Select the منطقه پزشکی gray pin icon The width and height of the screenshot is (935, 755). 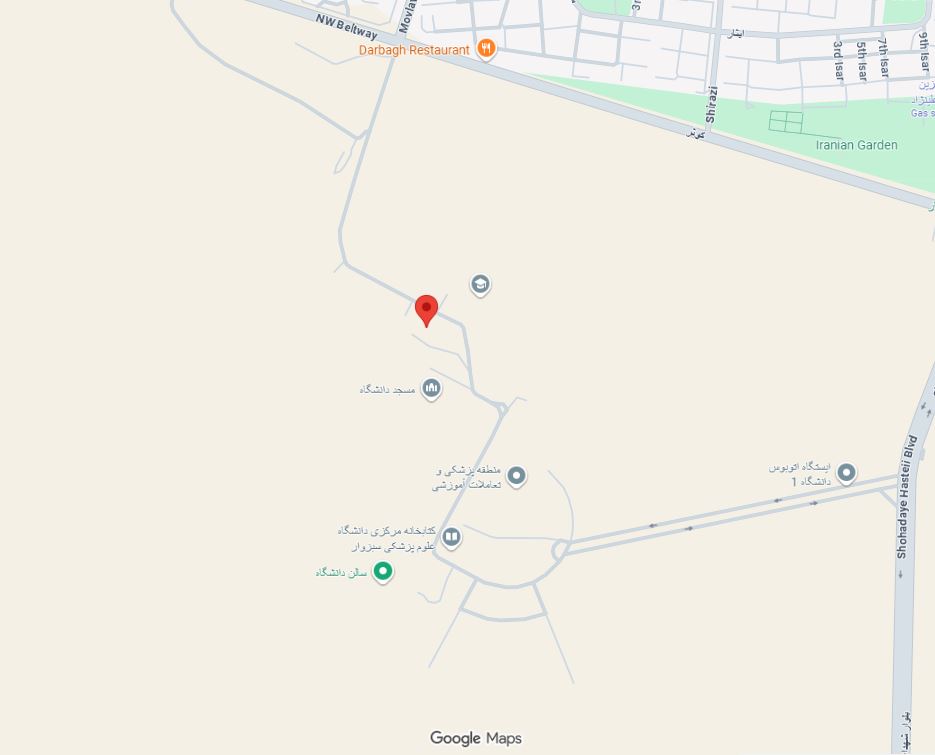(516, 476)
